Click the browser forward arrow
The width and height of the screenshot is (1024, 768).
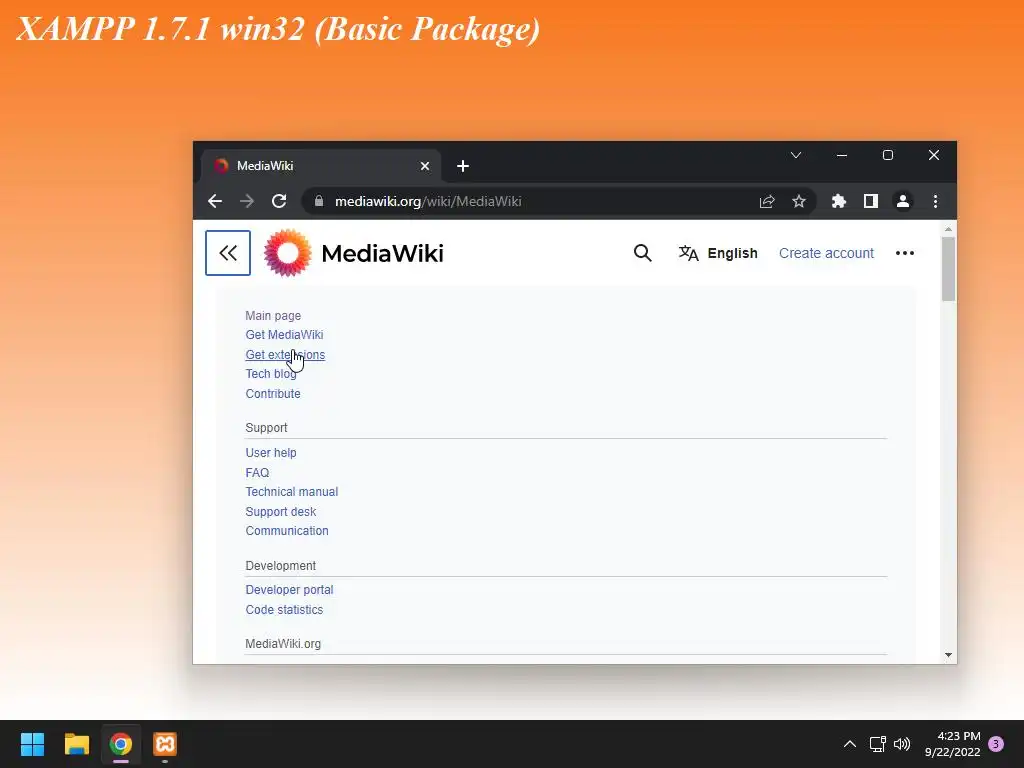coord(247,201)
